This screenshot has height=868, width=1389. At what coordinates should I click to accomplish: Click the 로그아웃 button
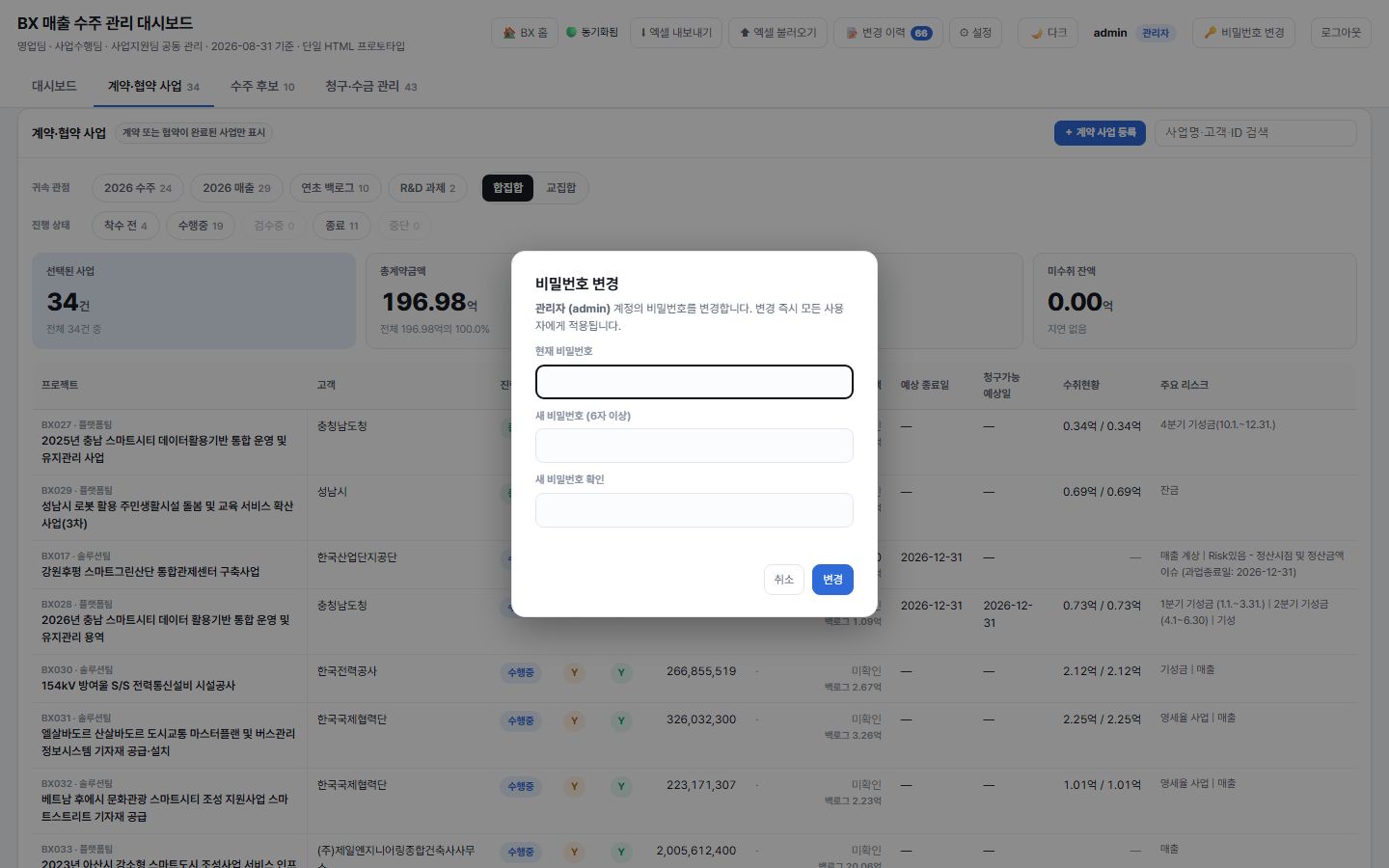[x=1341, y=33]
